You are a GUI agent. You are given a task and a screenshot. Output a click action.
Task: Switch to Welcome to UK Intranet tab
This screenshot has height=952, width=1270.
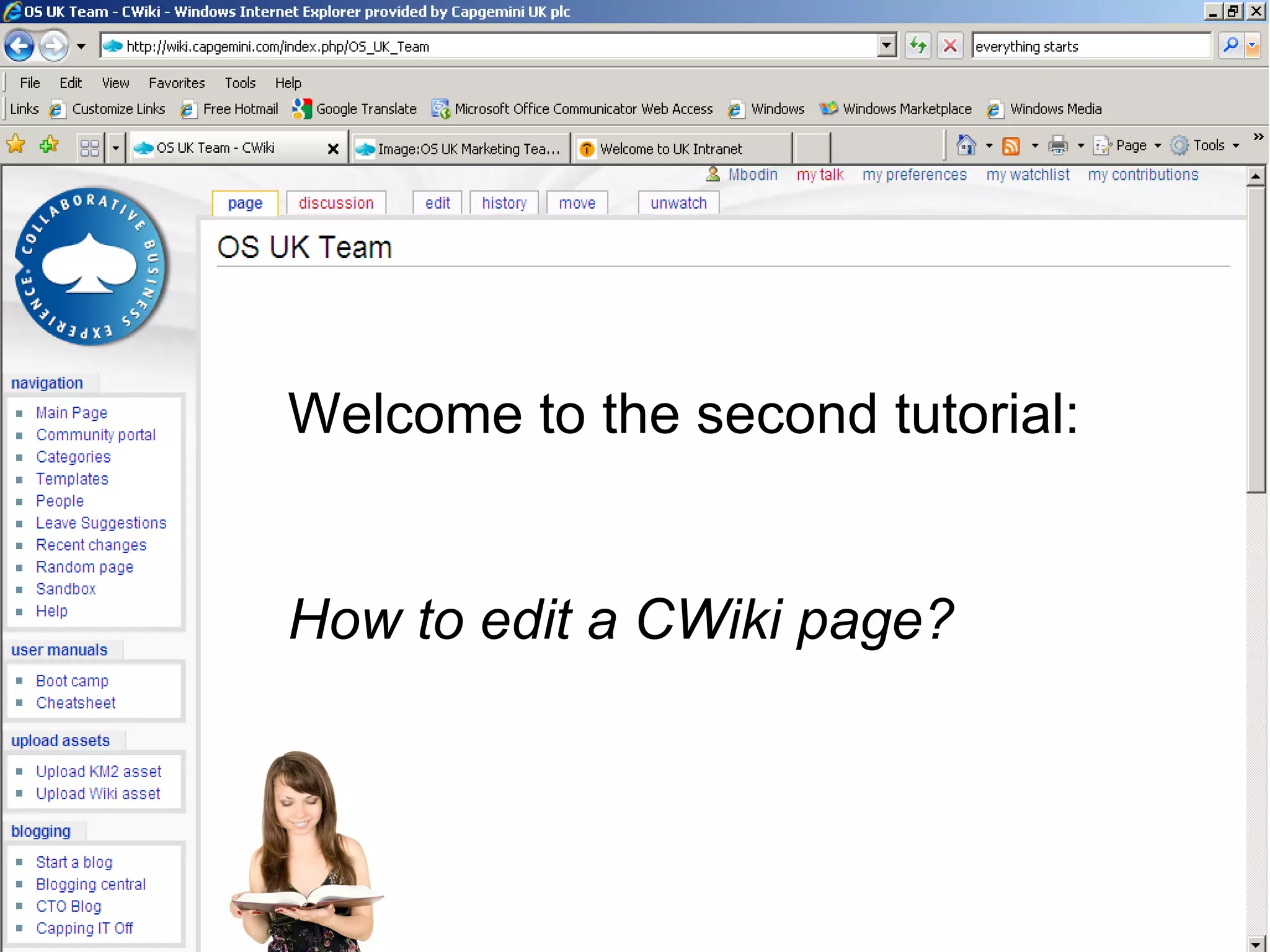[670, 149]
